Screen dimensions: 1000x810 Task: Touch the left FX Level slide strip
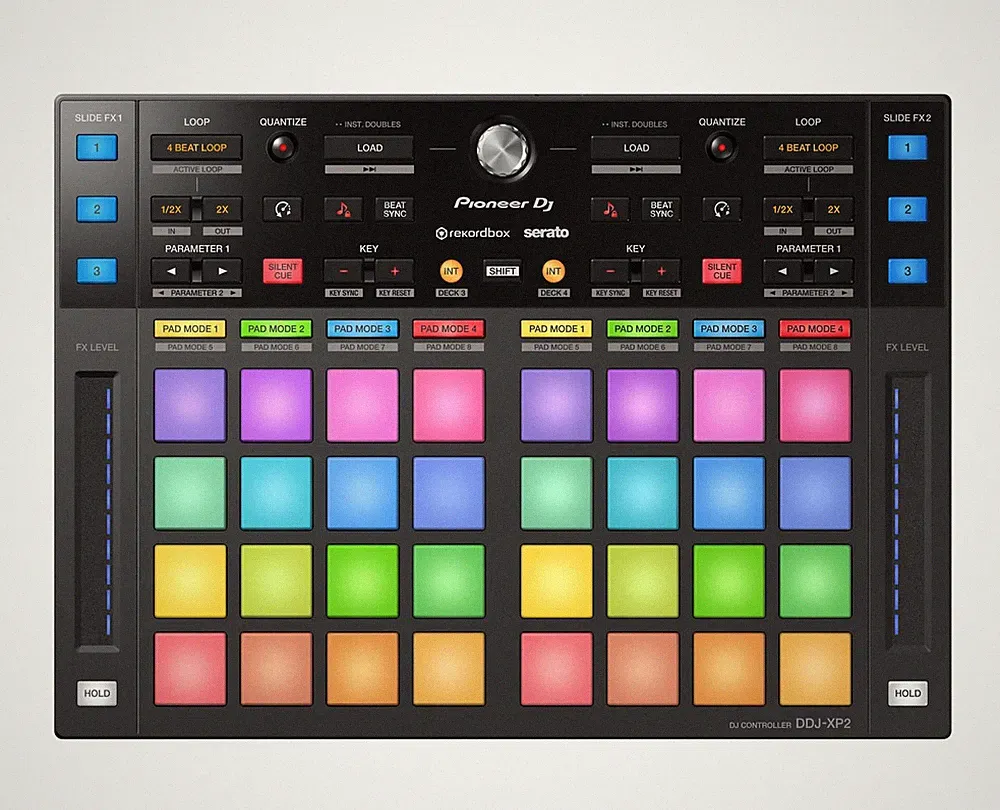point(97,512)
